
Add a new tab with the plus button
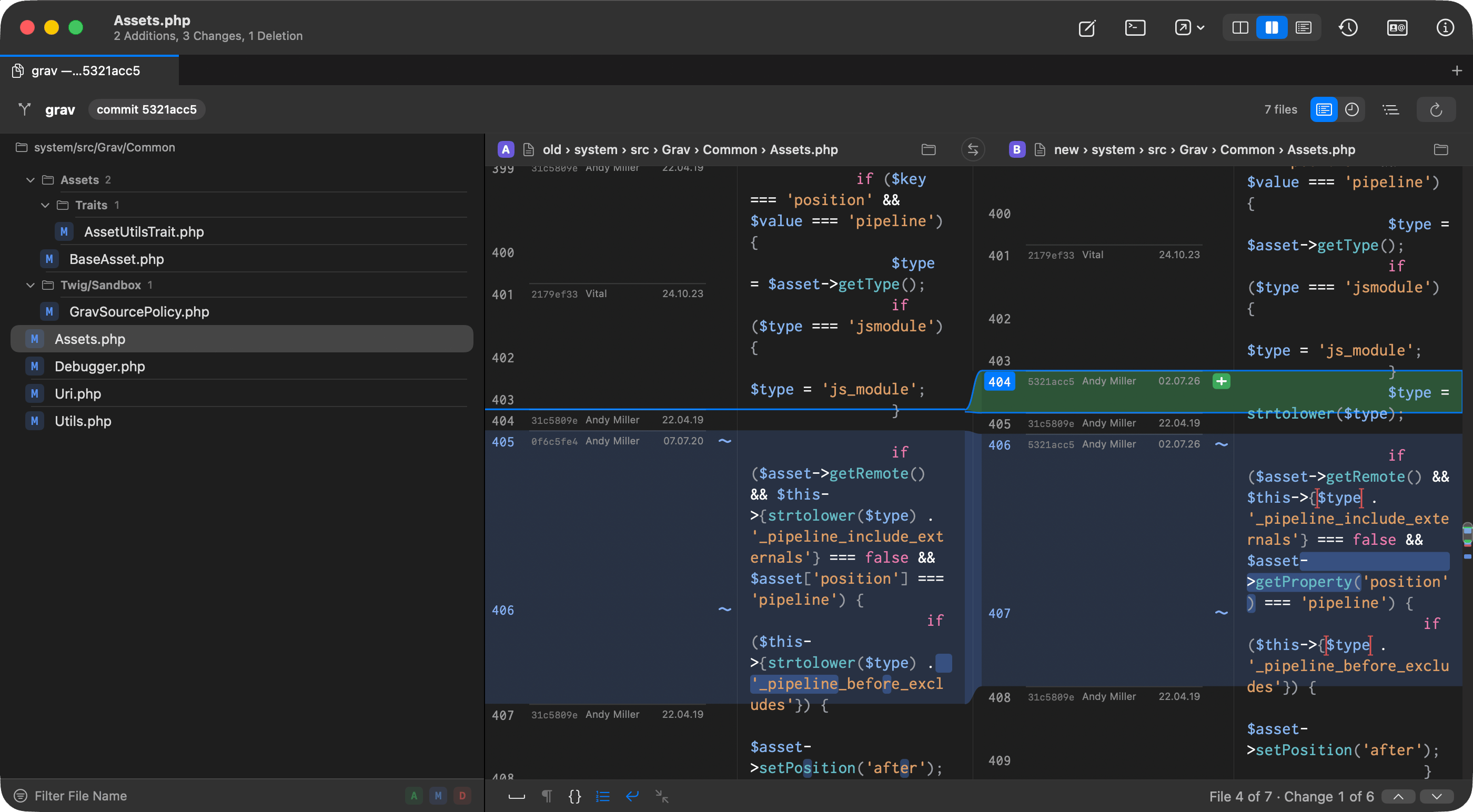pyautogui.click(x=1456, y=70)
